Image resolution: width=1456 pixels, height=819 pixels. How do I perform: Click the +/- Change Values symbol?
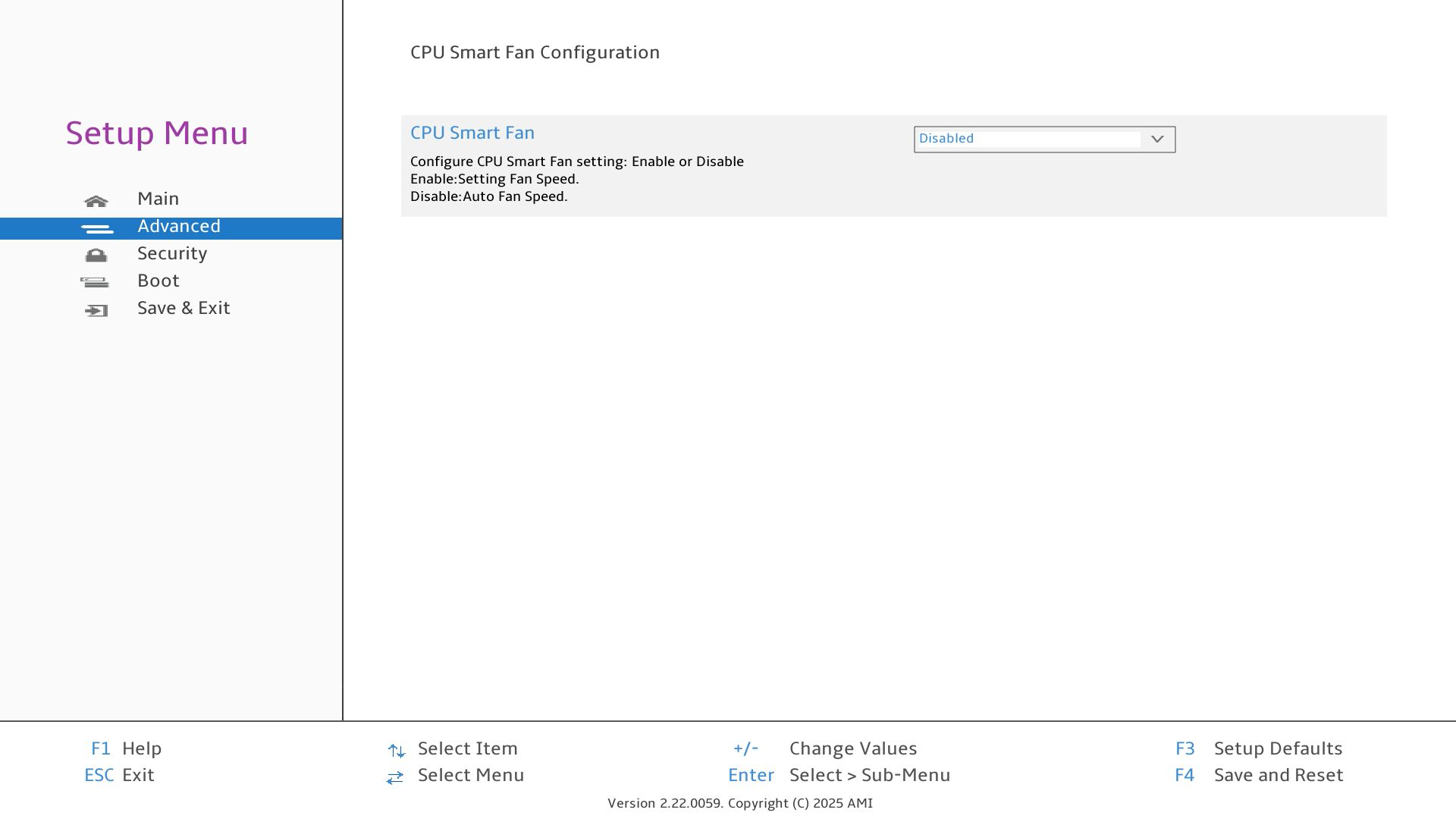(x=745, y=748)
